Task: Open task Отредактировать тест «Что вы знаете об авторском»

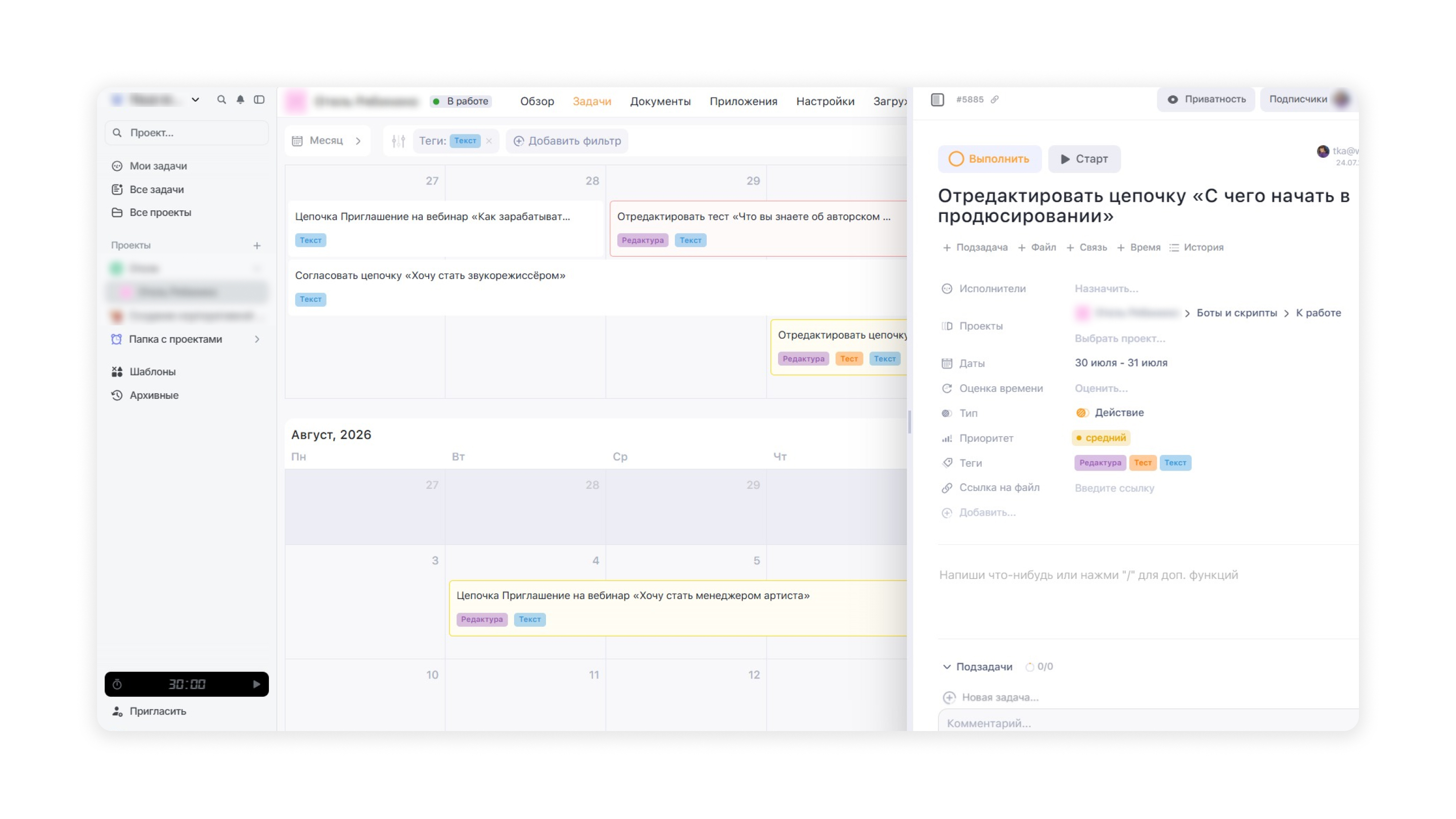Action: [757, 229]
